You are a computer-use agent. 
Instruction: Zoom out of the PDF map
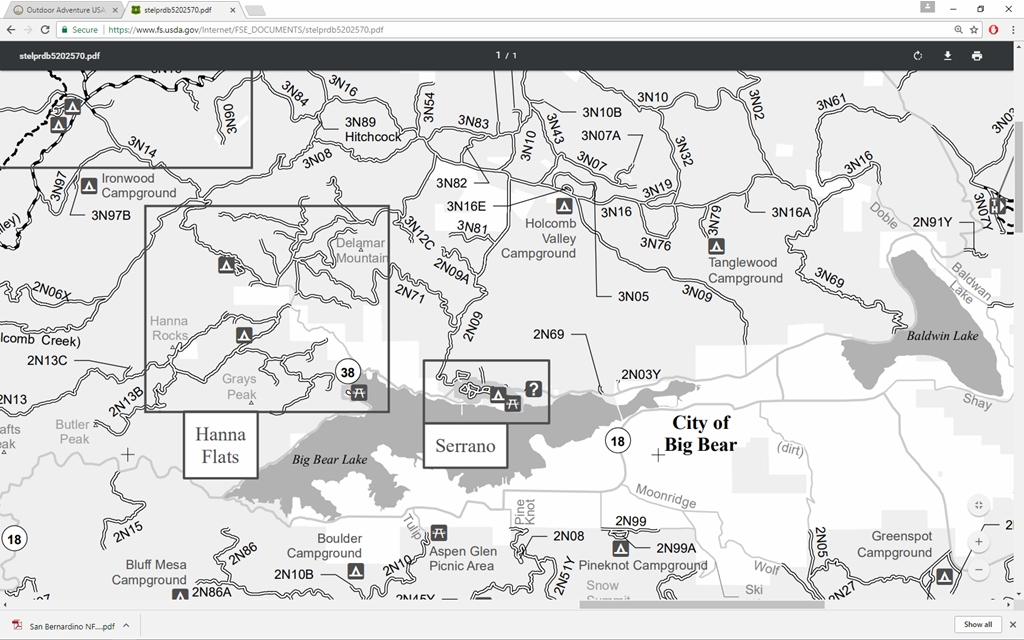[x=978, y=569]
